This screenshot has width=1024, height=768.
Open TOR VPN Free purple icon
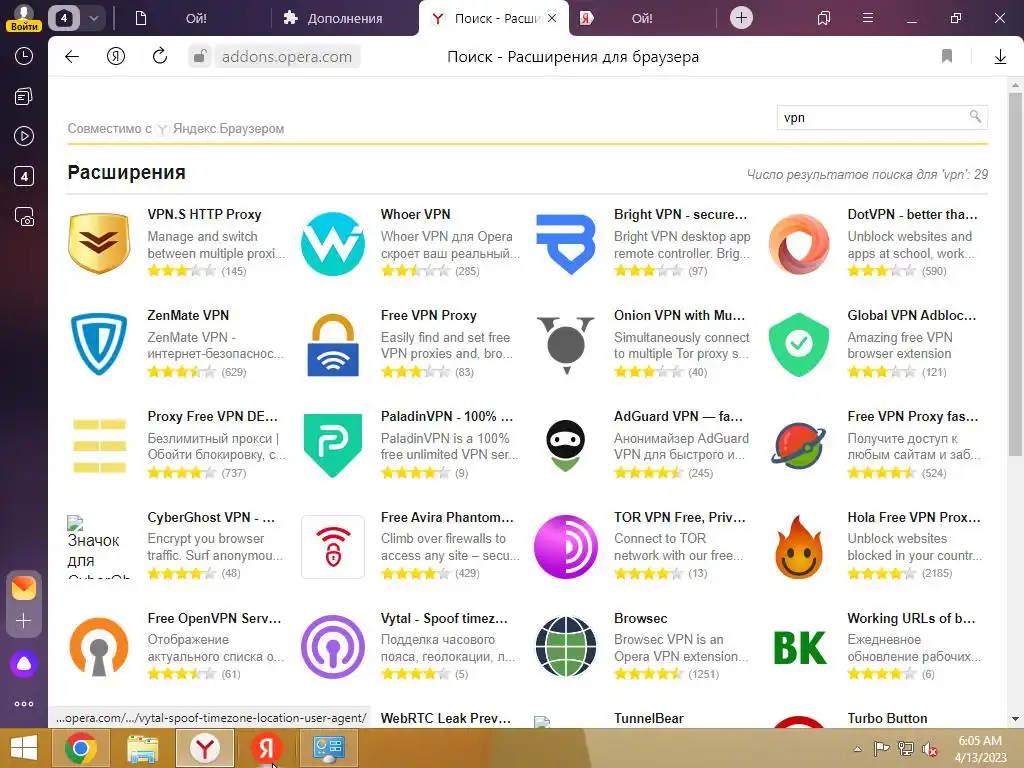click(x=566, y=547)
